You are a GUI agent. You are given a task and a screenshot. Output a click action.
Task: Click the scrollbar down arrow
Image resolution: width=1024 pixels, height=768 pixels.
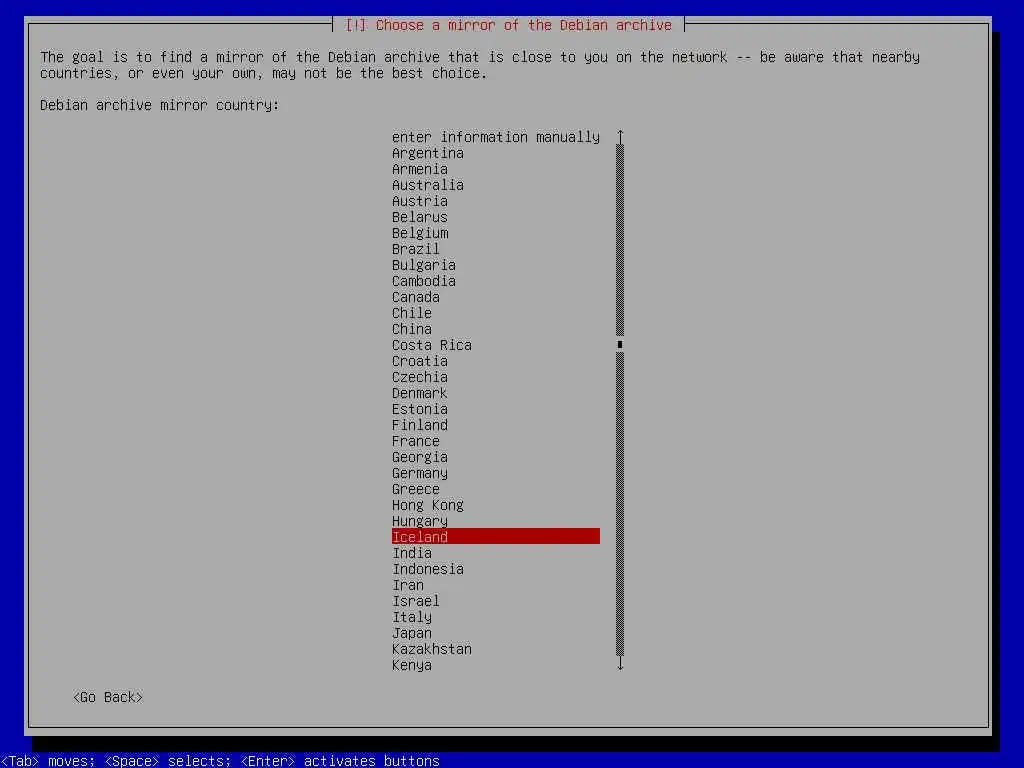(x=620, y=664)
